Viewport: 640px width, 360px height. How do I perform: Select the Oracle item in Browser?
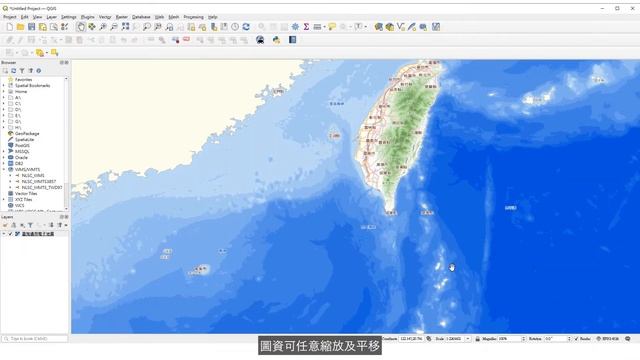point(21,158)
